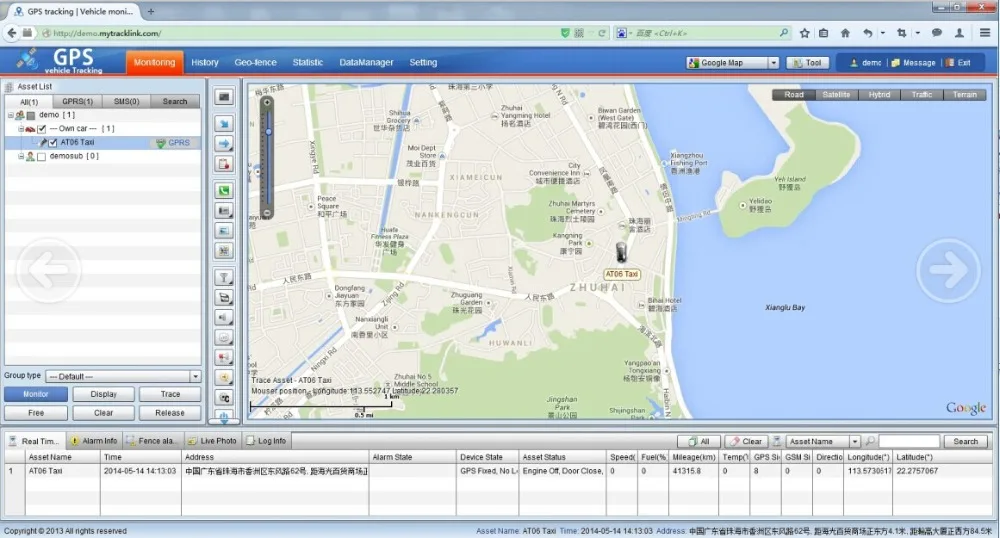Uncheck the AT06 Taxi checkbox
This screenshot has height=538, width=1000.
(x=53, y=143)
